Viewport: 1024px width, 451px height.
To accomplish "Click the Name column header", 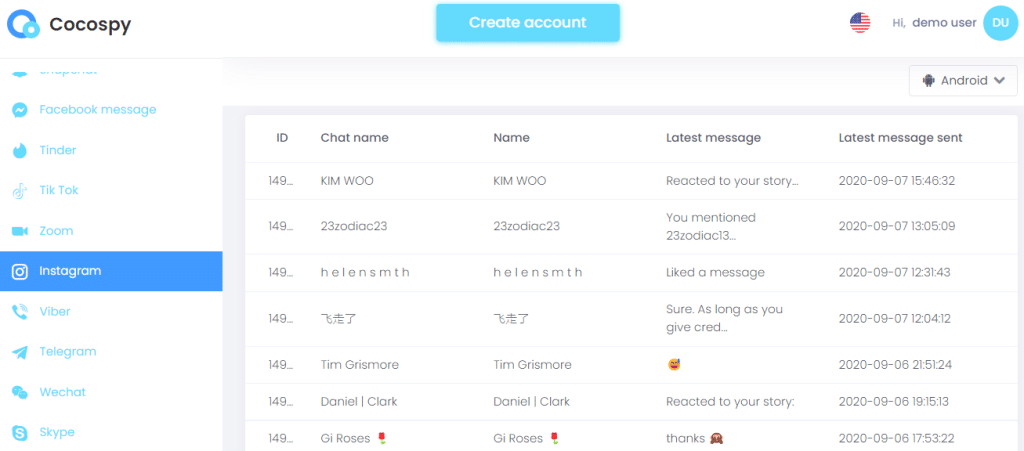I will click(x=511, y=138).
